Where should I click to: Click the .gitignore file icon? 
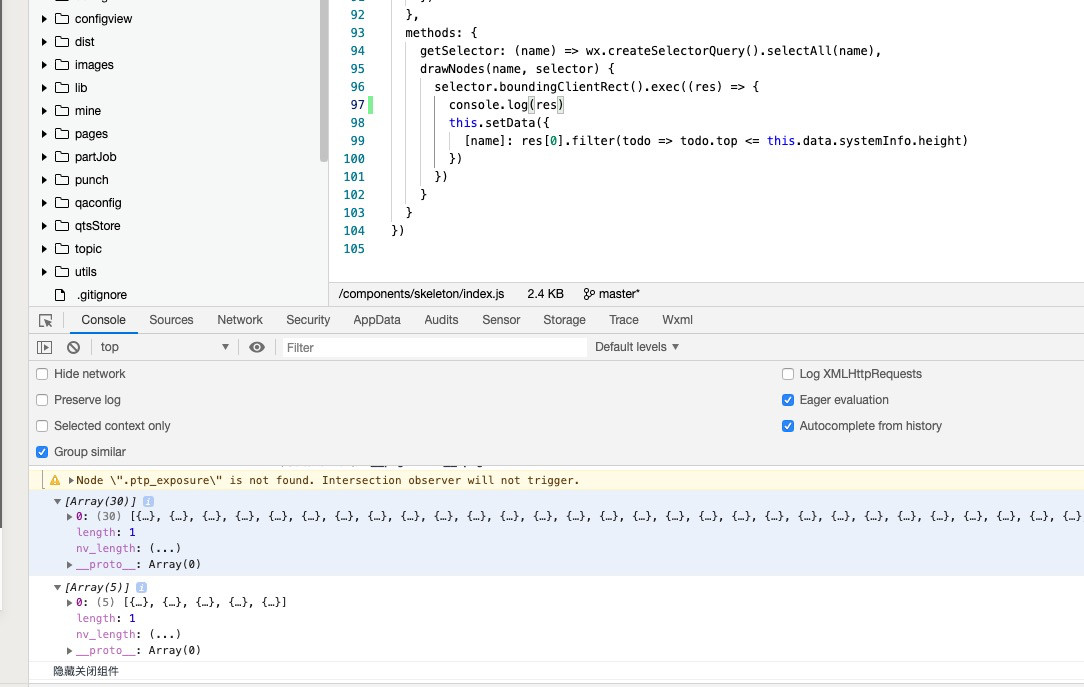pos(60,295)
